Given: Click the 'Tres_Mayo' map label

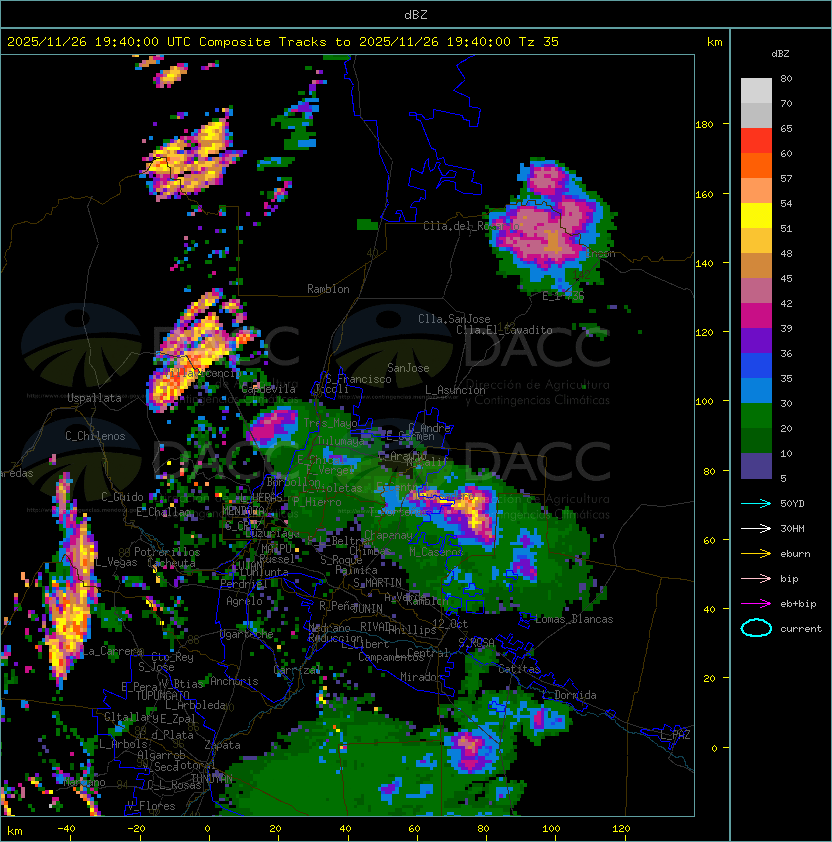Looking at the screenshot, I should (x=330, y=423).
